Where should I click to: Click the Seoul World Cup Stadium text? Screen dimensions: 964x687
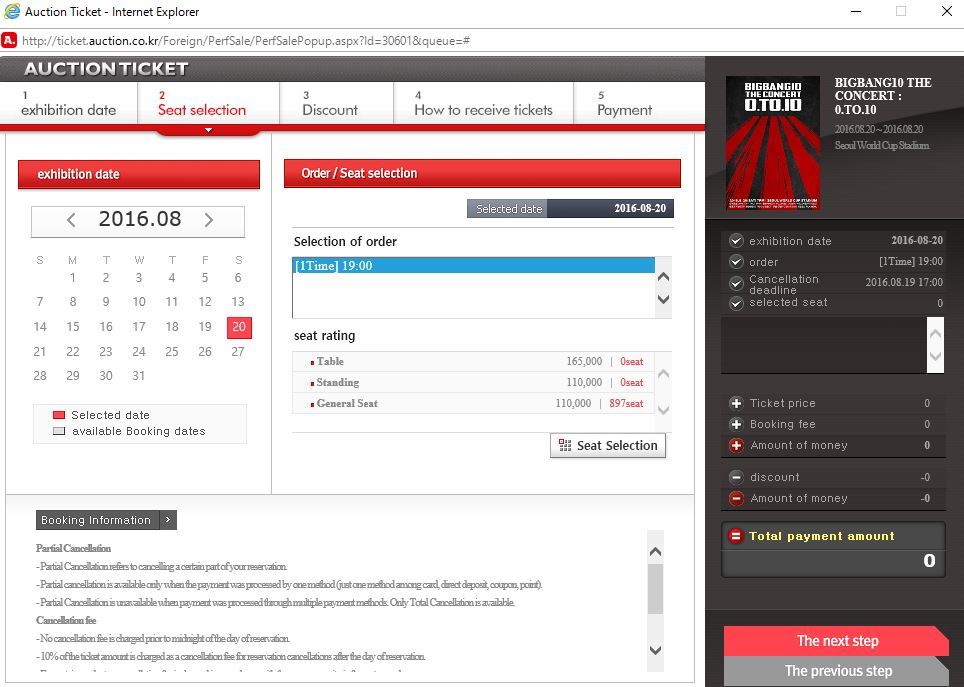[882, 146]
